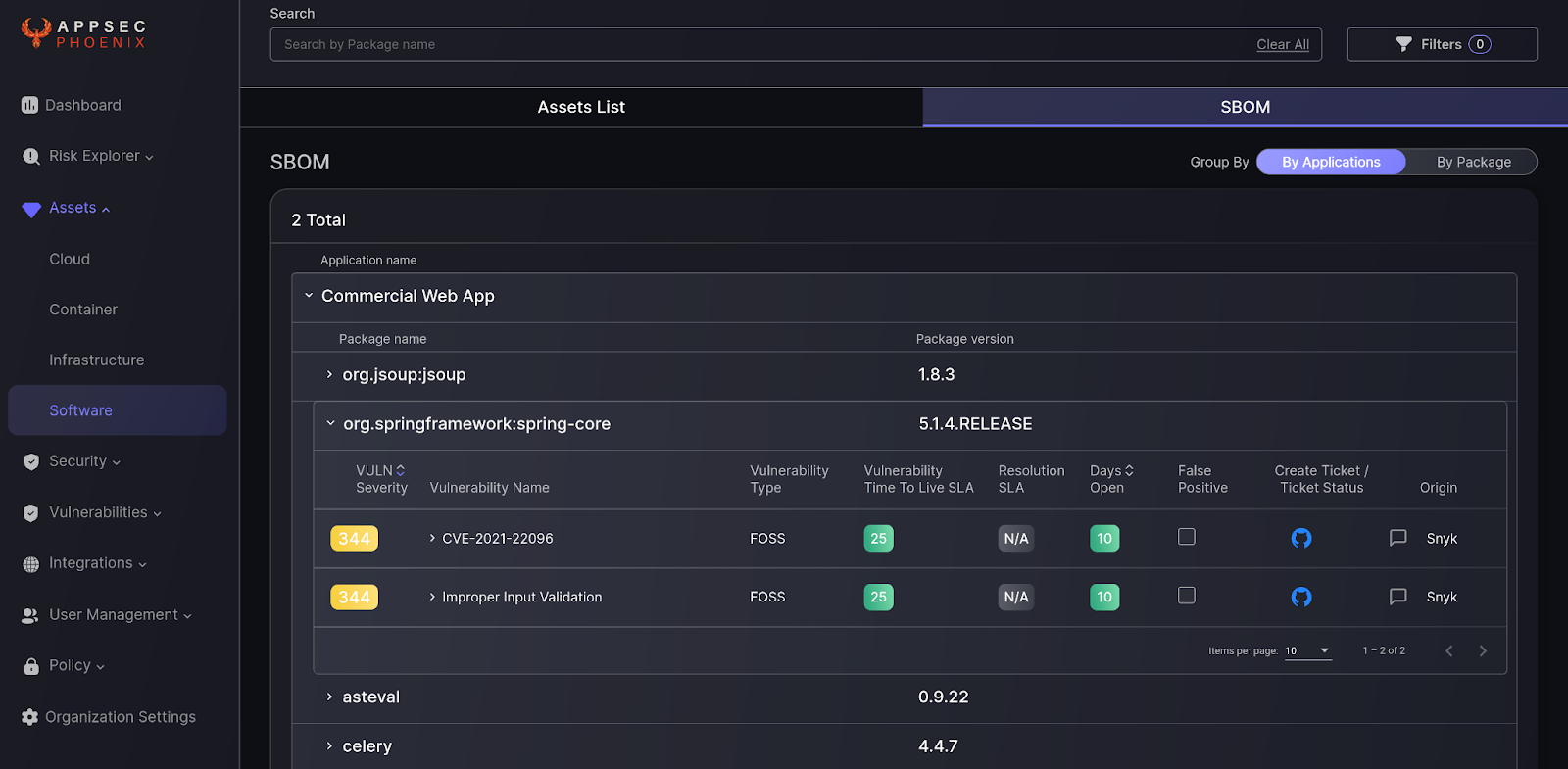Click the yellow 344 severity badge for CVE-2021-22096
This screenshot has width=1568, height=769.
pyautogui.click(x=354, y=539)
